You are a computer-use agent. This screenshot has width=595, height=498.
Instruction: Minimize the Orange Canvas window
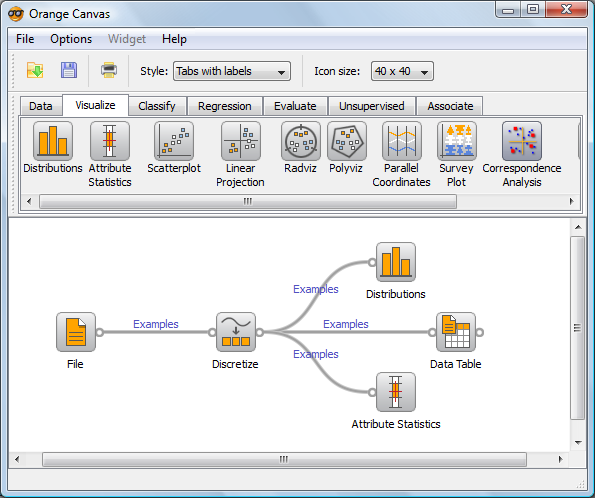508,10
